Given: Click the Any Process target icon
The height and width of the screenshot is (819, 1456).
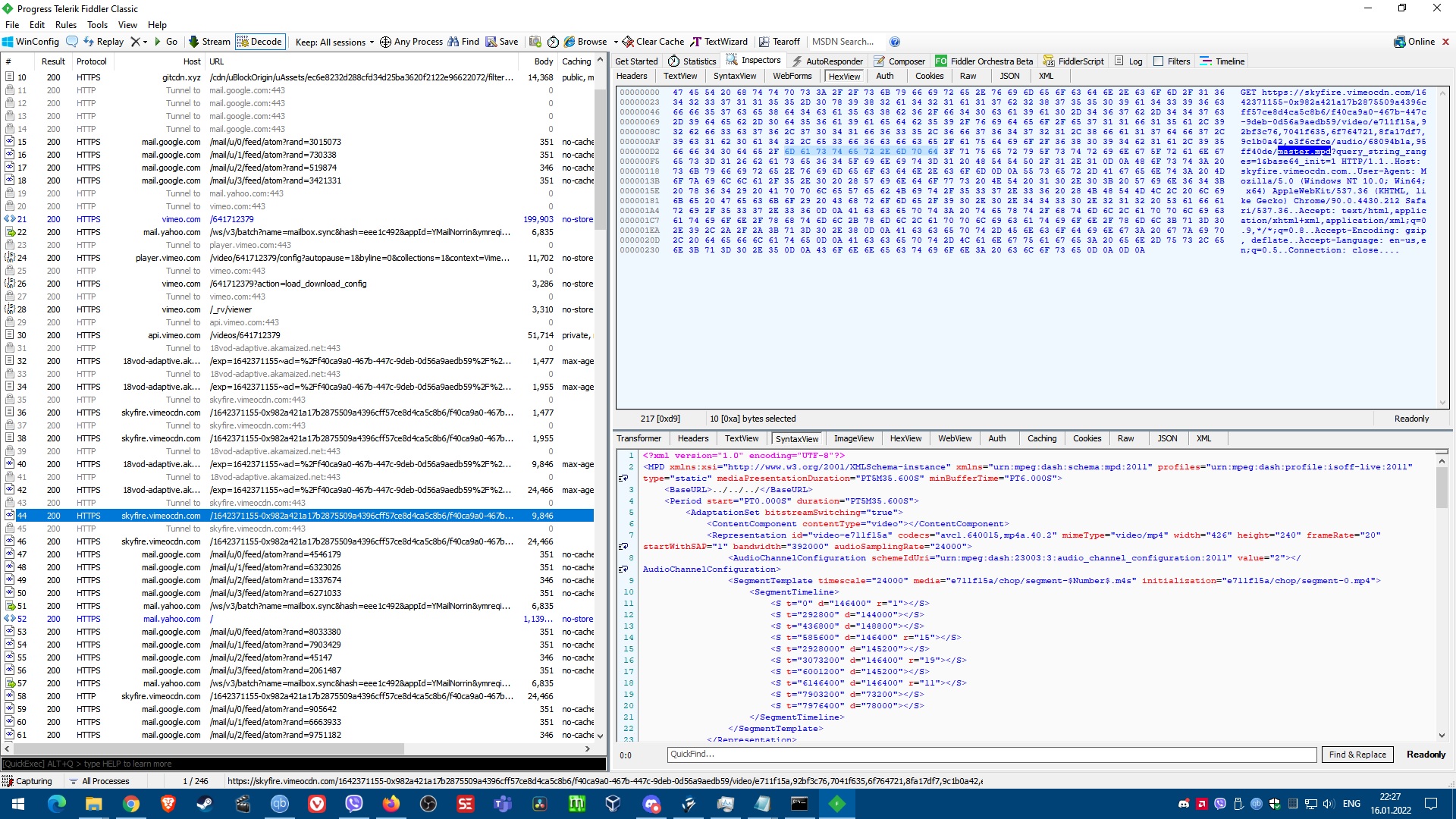Looking at the screenshot, I should 385,42.
